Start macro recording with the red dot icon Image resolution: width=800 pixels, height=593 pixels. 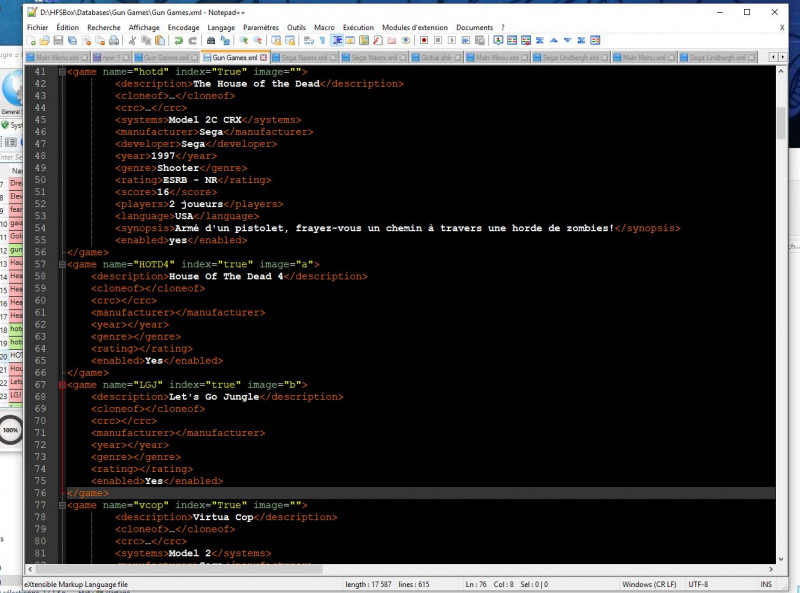(424, 40)
